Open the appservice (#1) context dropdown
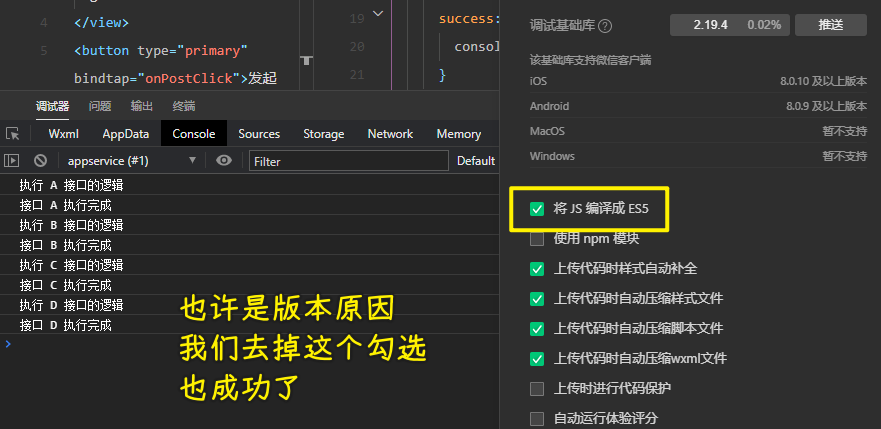 [x=133, y=161]
